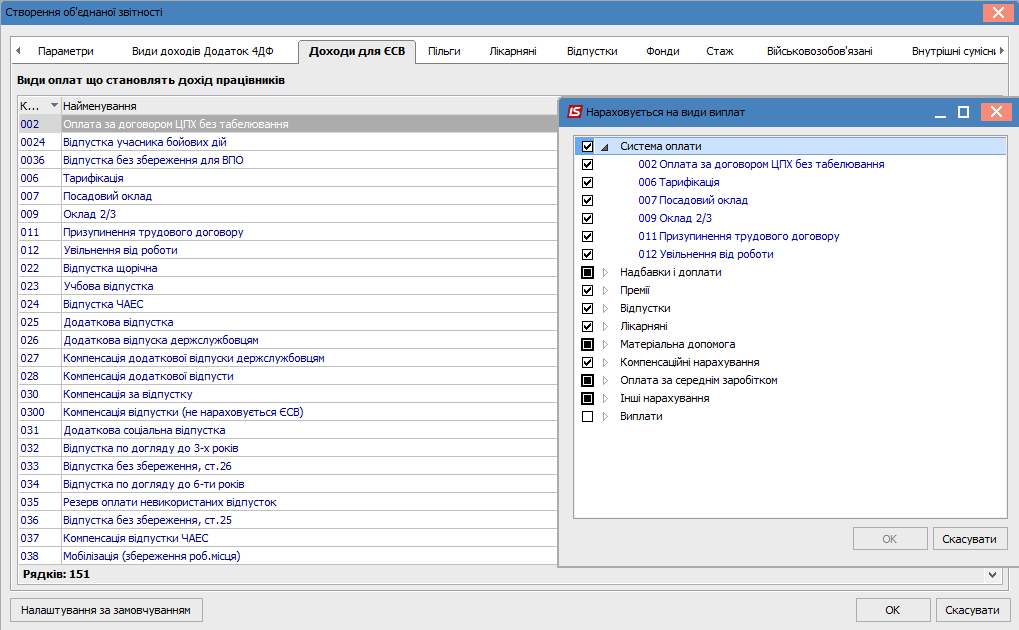Close the Нараховується на види виплат dialog

994,112
